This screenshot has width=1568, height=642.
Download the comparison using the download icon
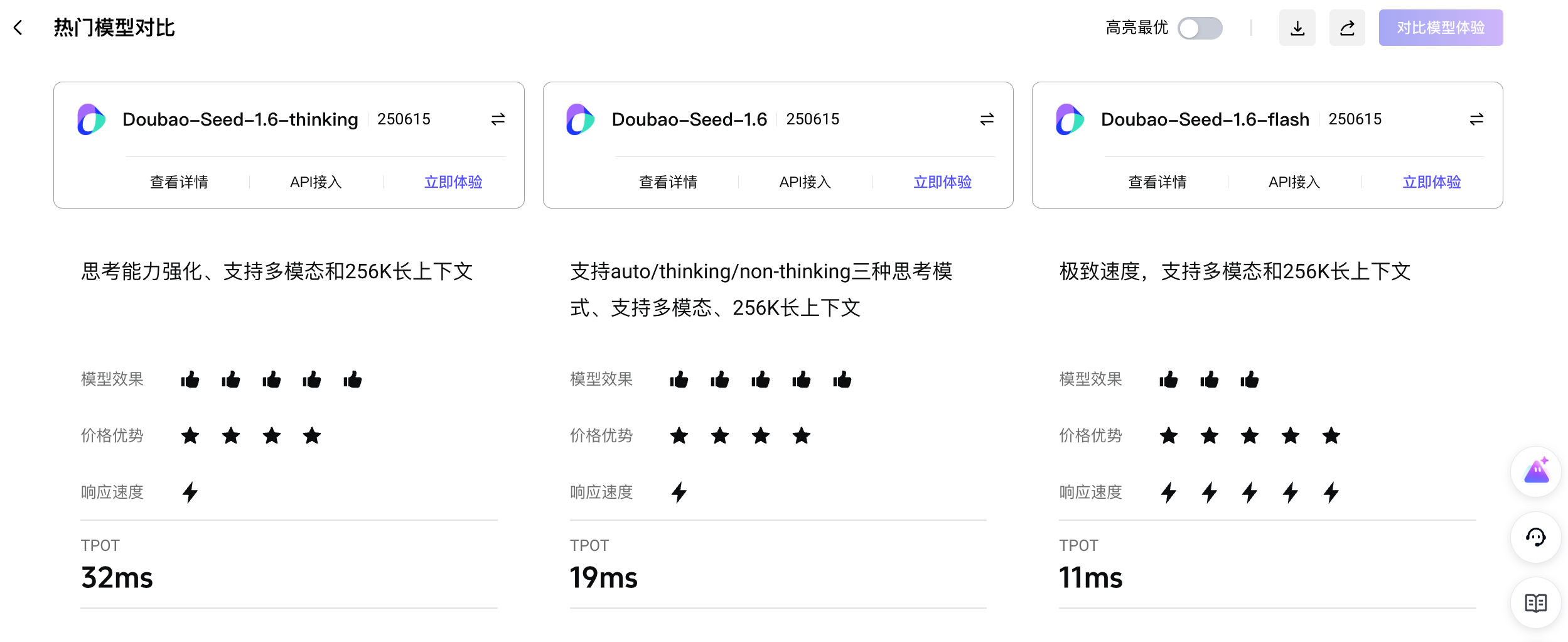pyautogui.click(x=1297, y=28)
